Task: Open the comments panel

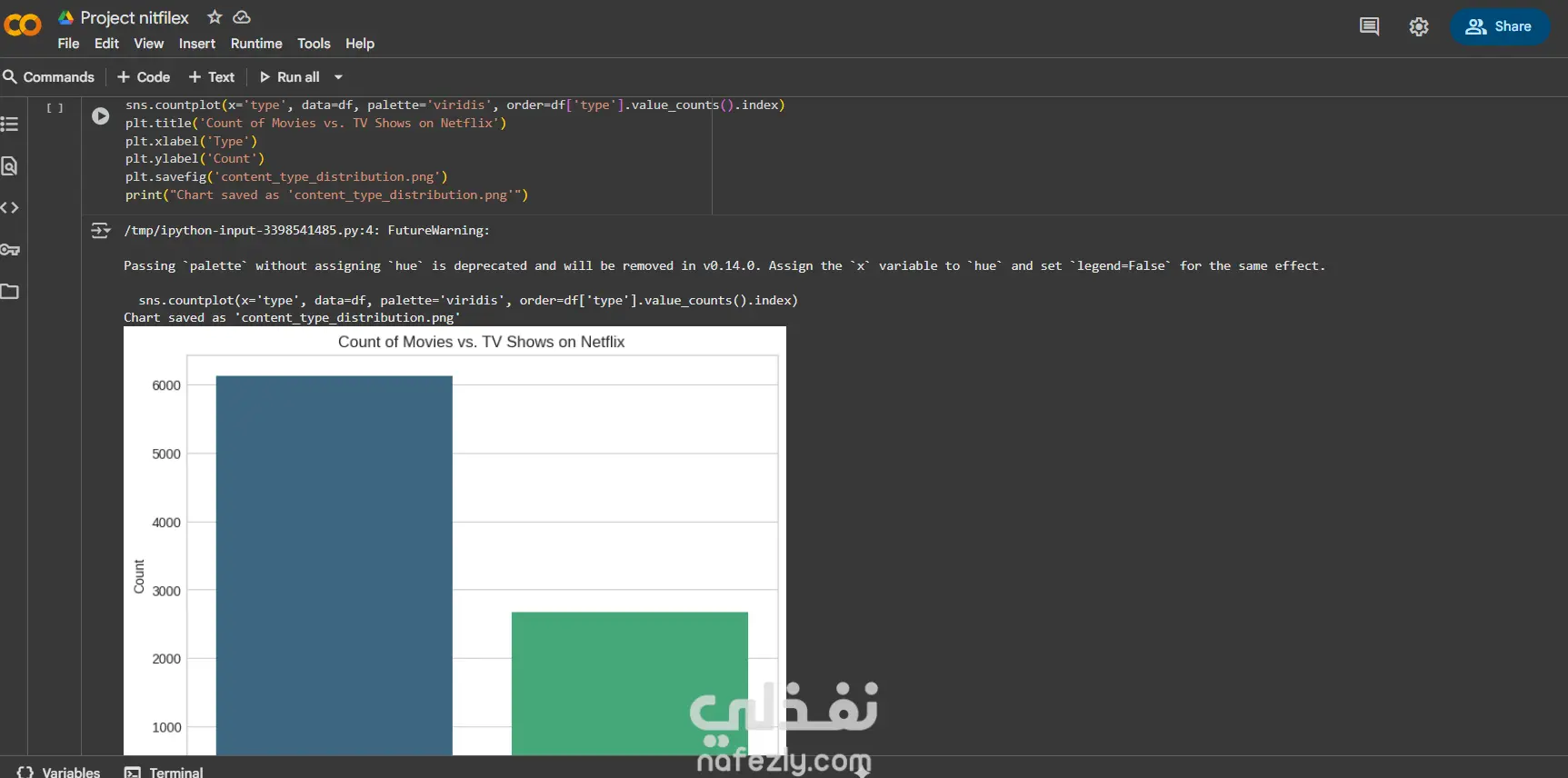Action: pos(1369,26)
